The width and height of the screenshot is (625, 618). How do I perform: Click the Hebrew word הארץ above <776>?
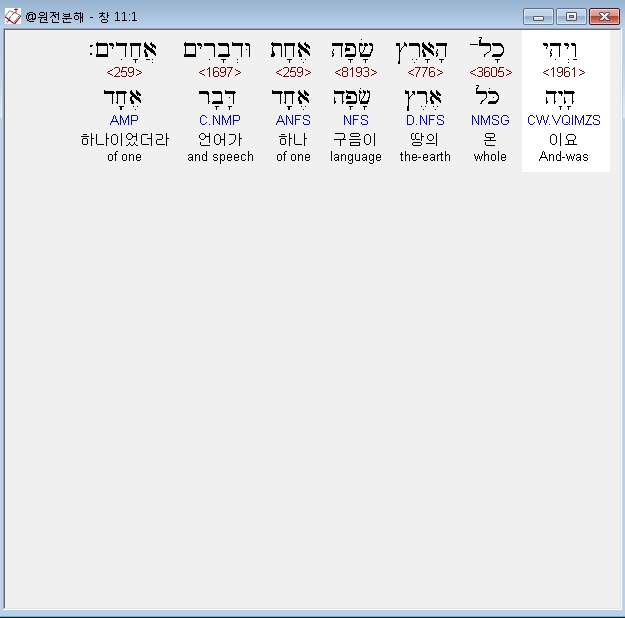(422, 51)
